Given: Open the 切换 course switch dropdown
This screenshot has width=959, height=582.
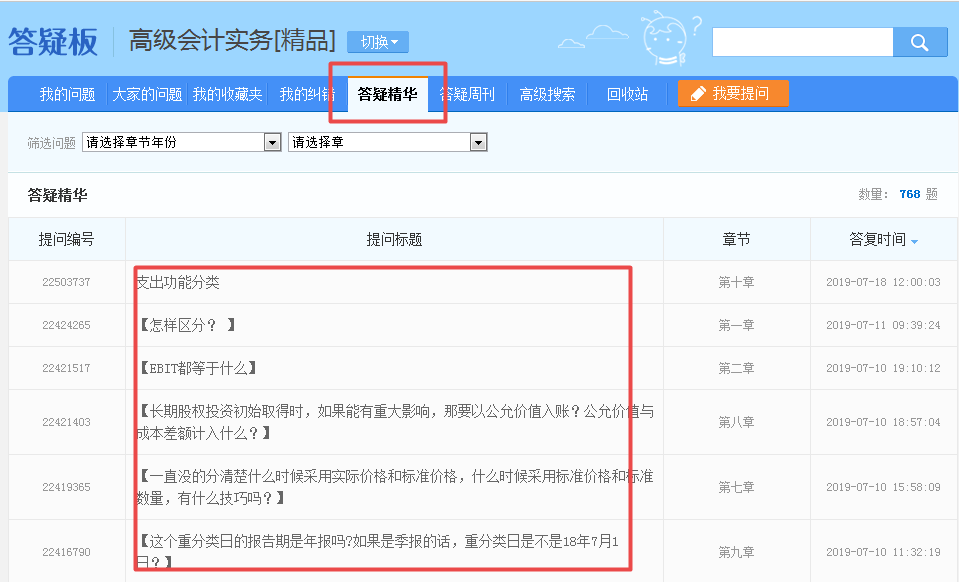Looking at the screenshot, I should tap(378, 42).
